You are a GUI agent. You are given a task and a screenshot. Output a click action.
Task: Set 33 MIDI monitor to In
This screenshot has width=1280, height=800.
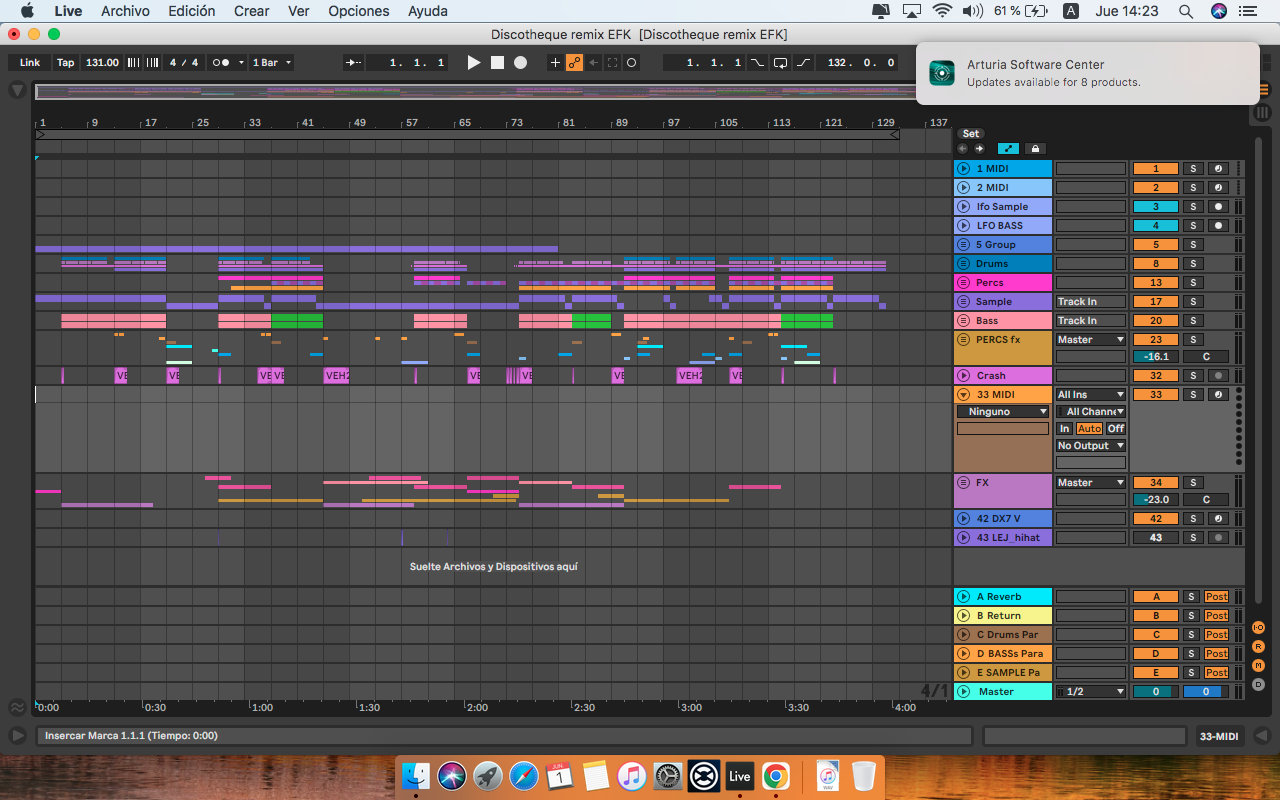click(x=1065, y=428)
